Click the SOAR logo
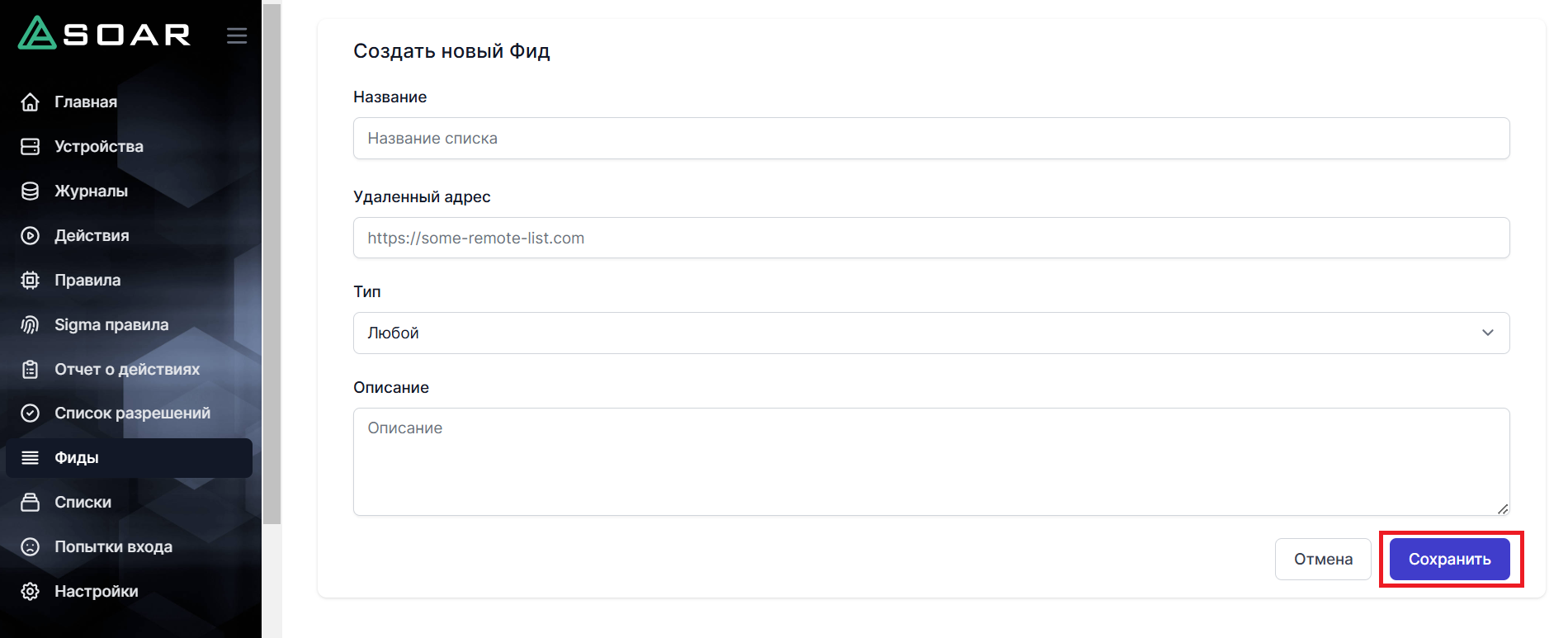The width and height of the screenshot is (1568, 638). tap(105, 34)
